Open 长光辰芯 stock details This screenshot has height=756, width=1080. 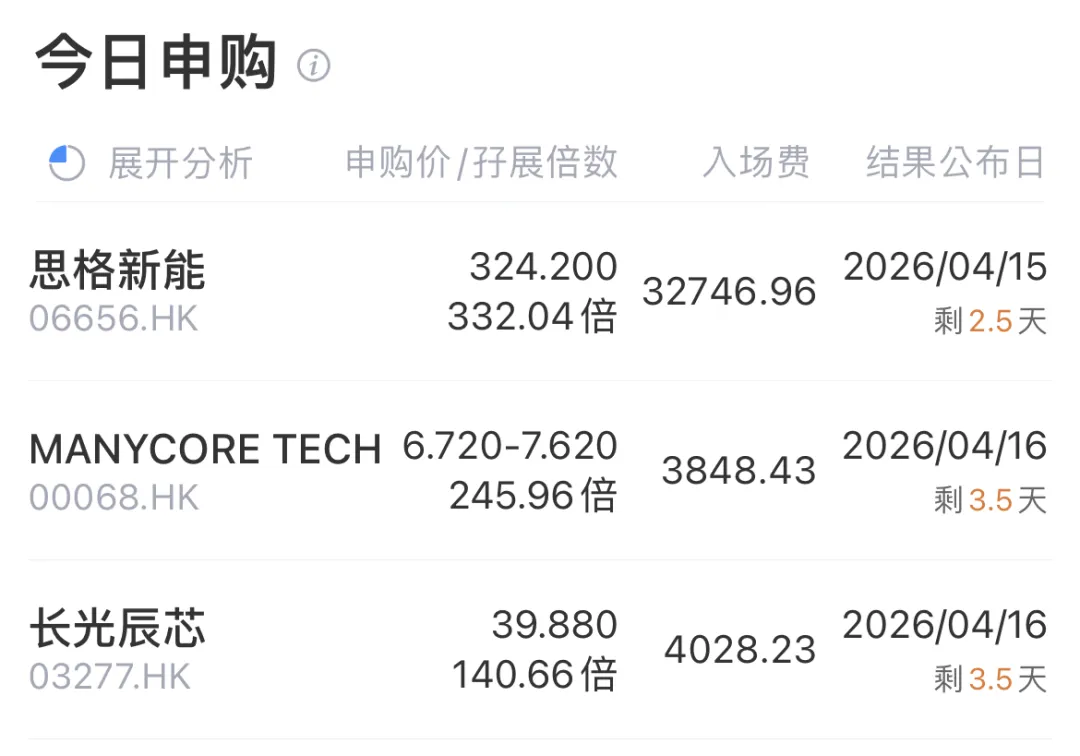click(118, 630)
